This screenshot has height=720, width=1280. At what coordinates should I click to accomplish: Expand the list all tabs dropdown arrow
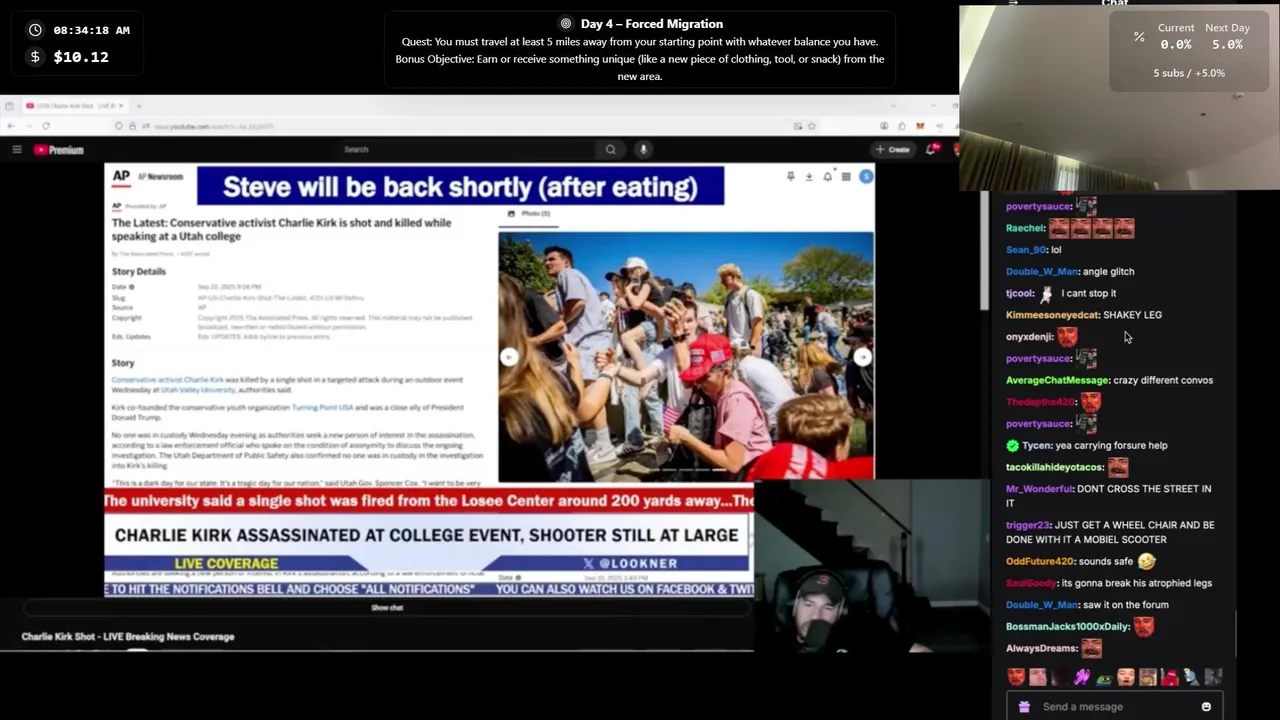click(x=893, y=105)
